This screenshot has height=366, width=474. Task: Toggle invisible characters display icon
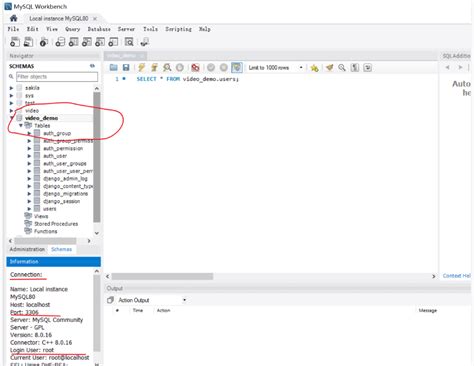pyautogui.click(x=355, y=68)
